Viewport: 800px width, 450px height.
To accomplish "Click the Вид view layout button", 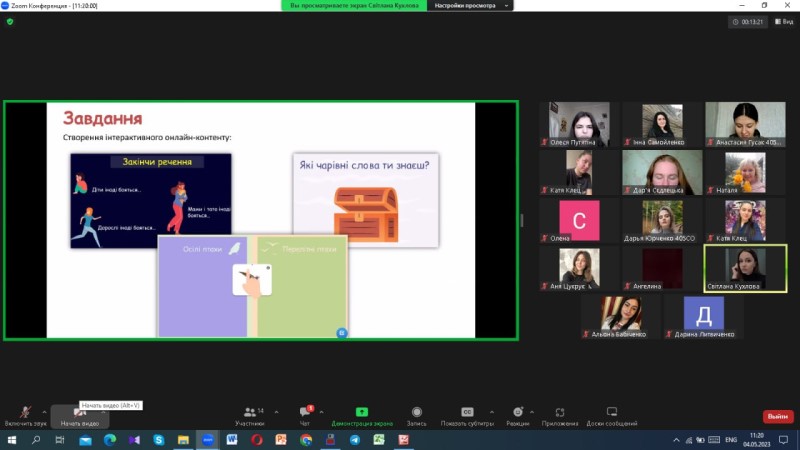I will (x=784, y=21).
